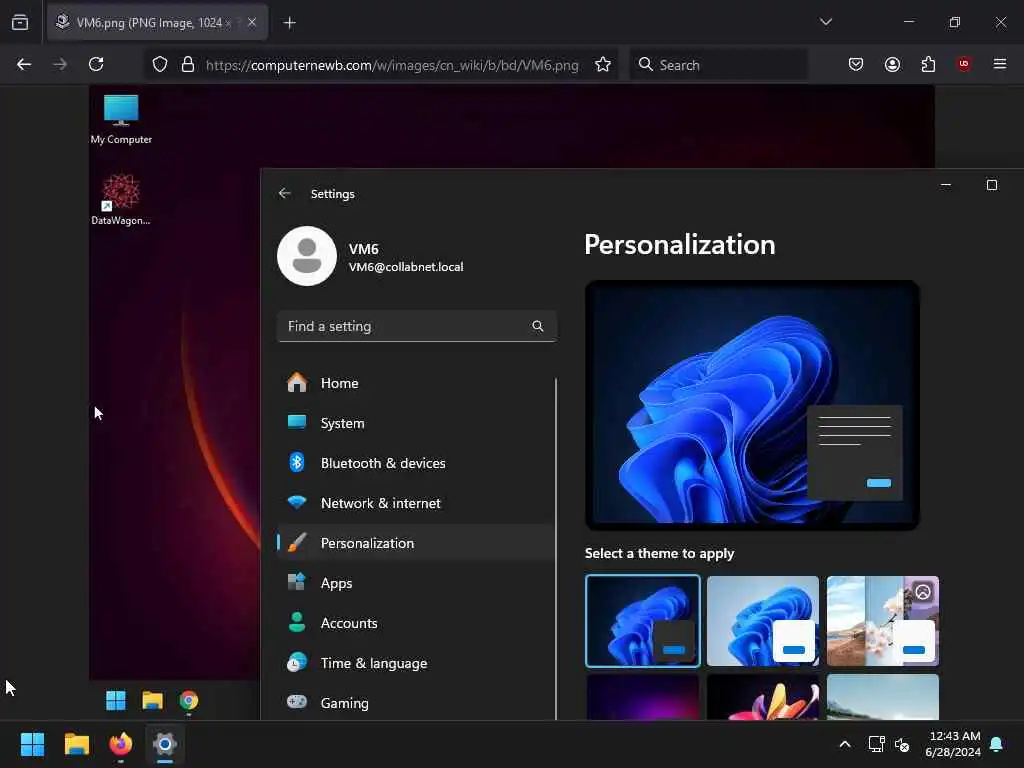This screenshot has height=768, width=1024.
Task: Open Firefox View tab icon
Action: (20, 22)
